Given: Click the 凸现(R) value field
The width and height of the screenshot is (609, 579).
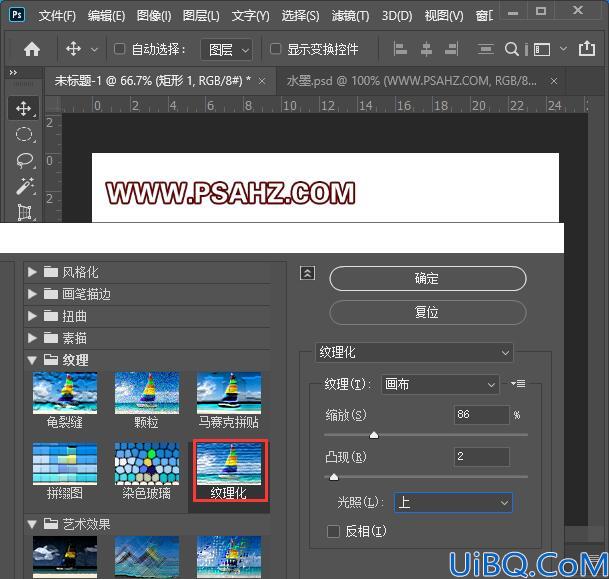Looking at the screenshot, I should tap(481, 456).
